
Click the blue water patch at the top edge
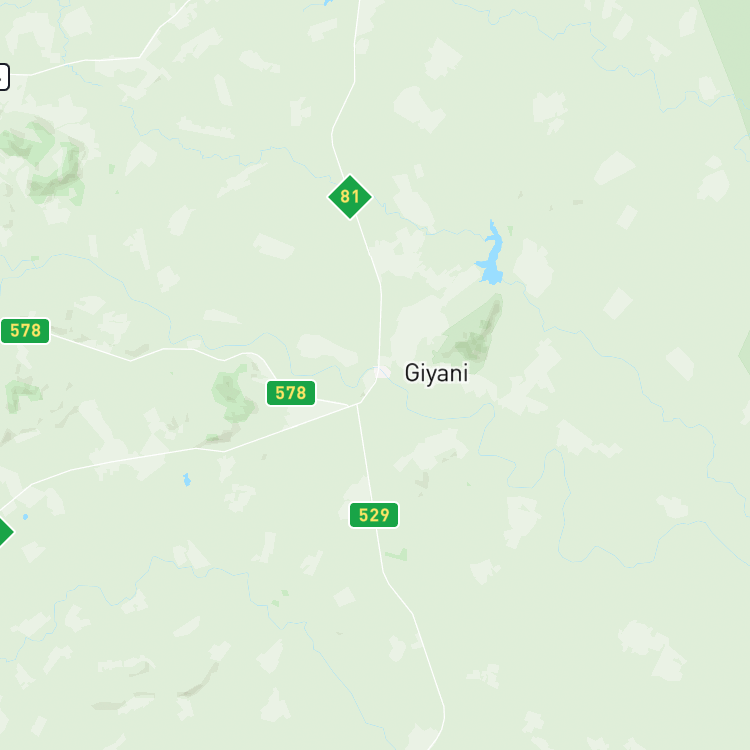328,2
